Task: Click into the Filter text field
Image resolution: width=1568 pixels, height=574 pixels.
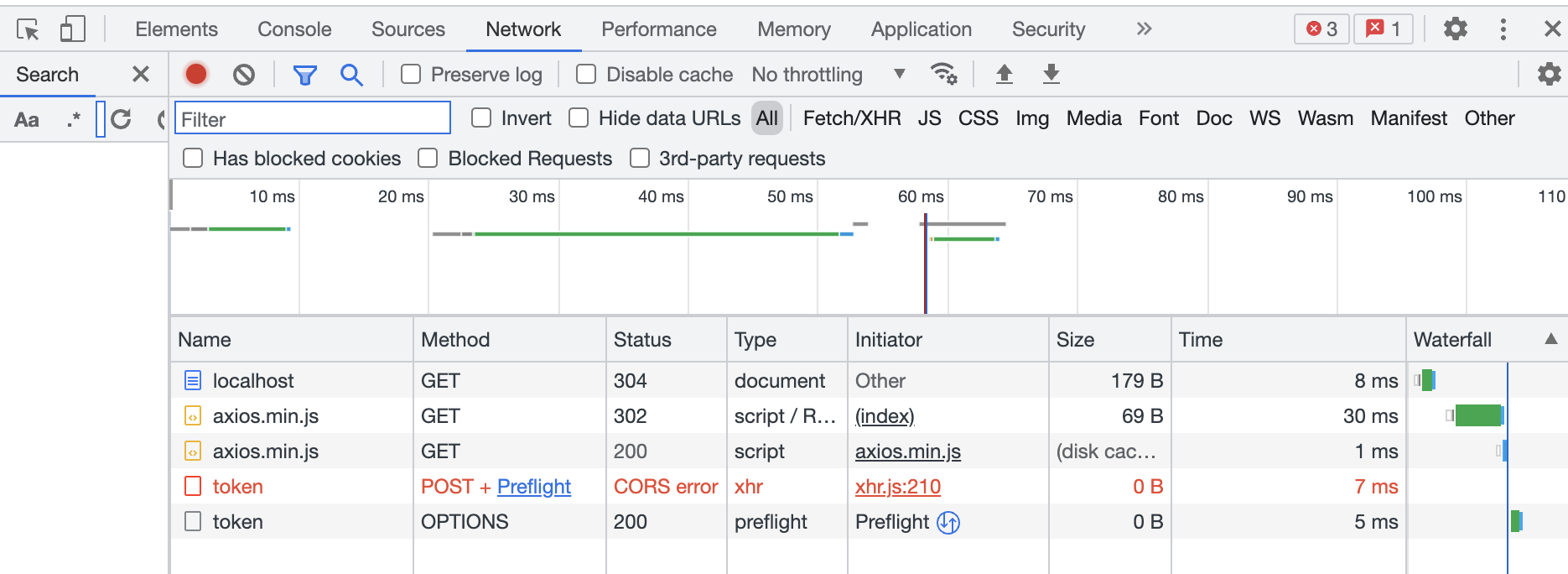Action: (312, 119)
